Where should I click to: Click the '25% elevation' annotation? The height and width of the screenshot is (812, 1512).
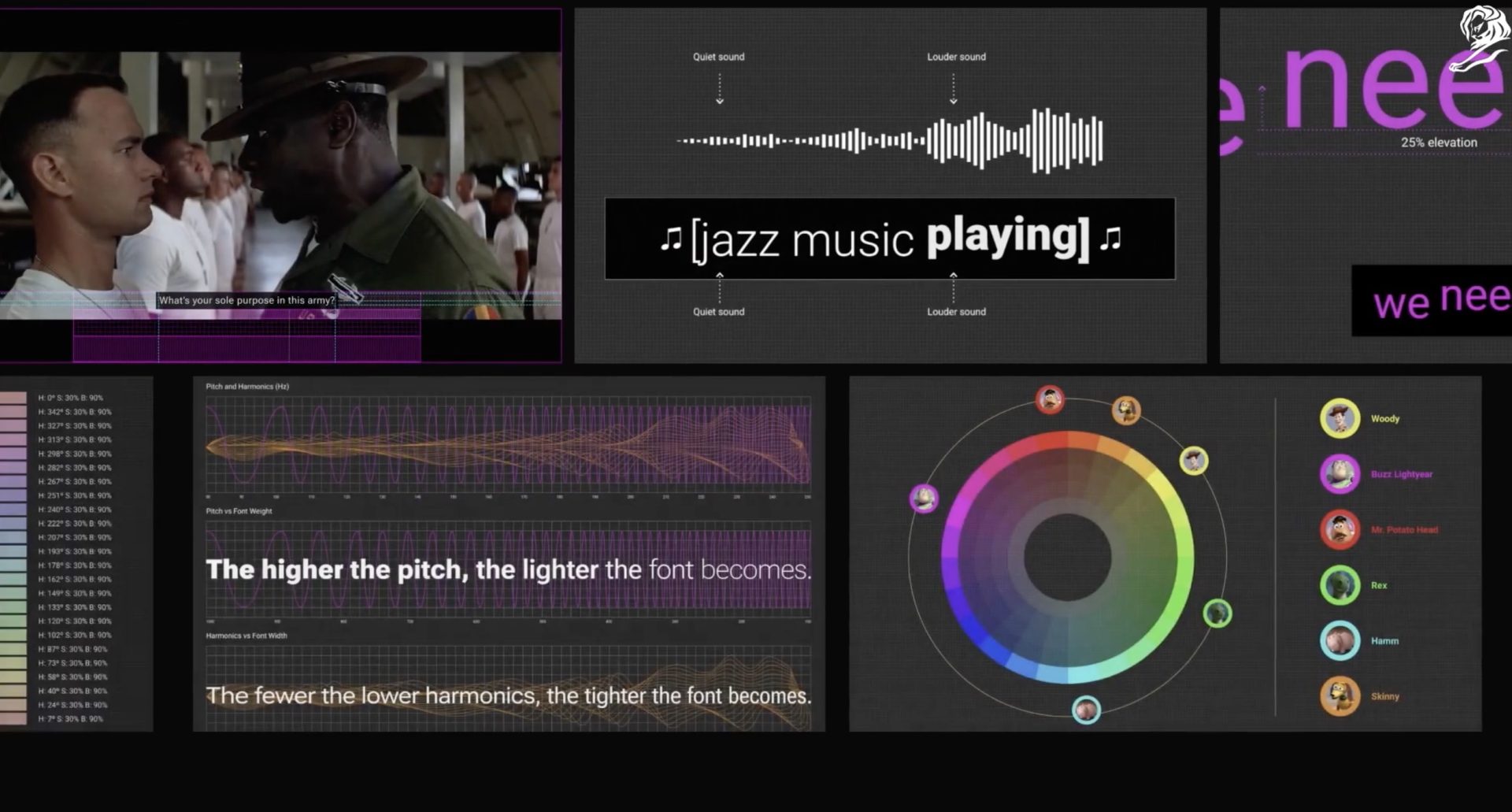(x=1439, y=143)
